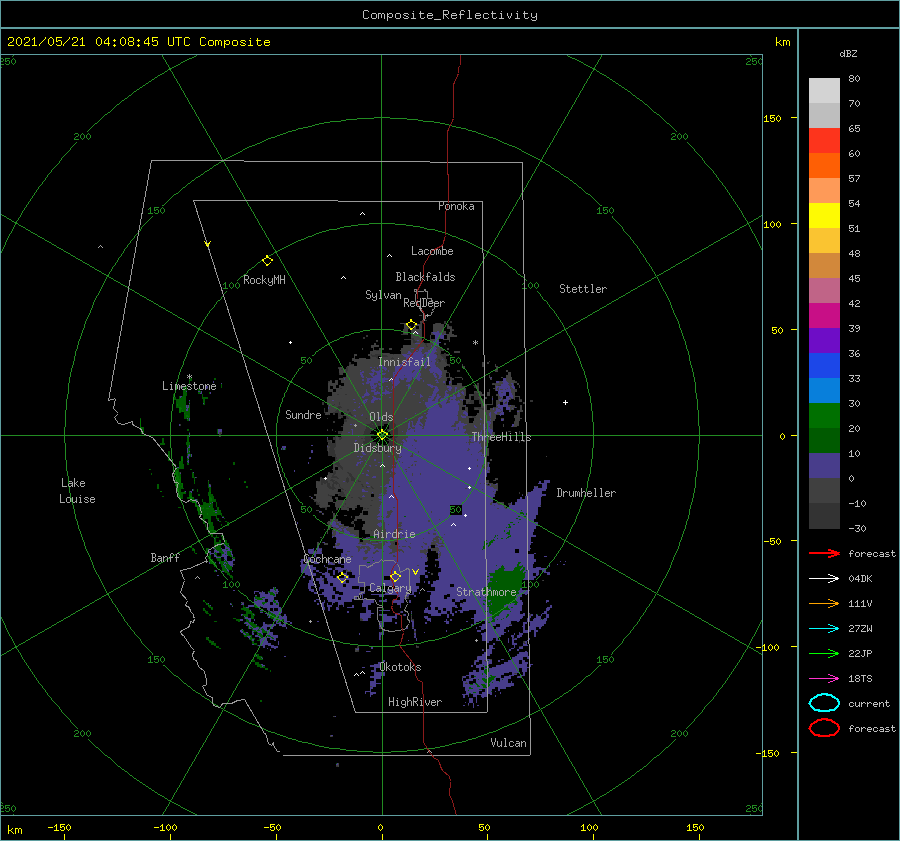Select the cyan current ellipse legend icon

(824, 703)
